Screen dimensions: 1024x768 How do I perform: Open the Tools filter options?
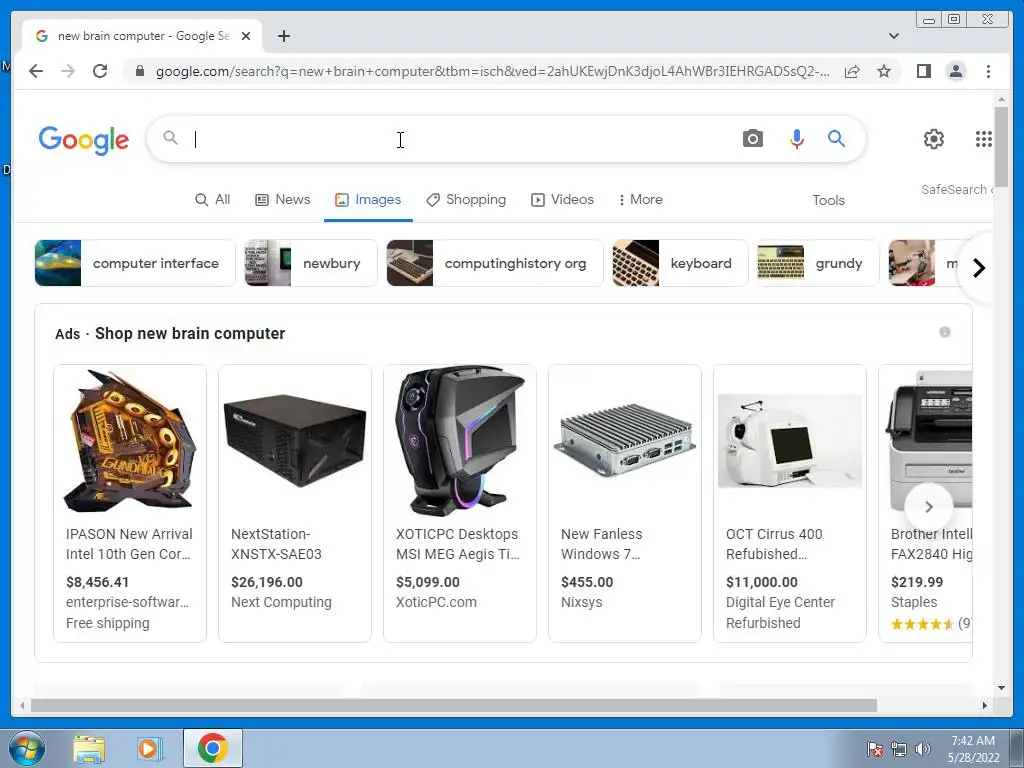point(828,200)
